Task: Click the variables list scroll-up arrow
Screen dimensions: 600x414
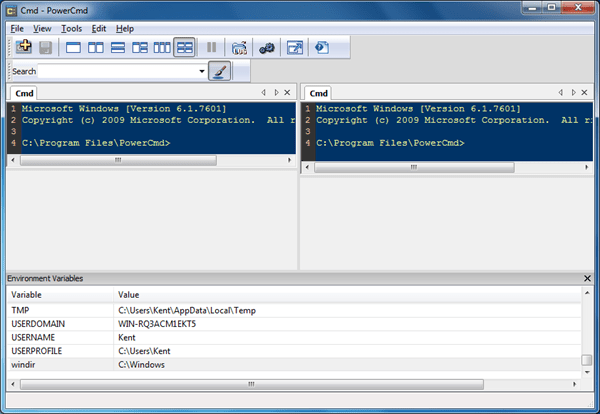Action: (587, 293)
